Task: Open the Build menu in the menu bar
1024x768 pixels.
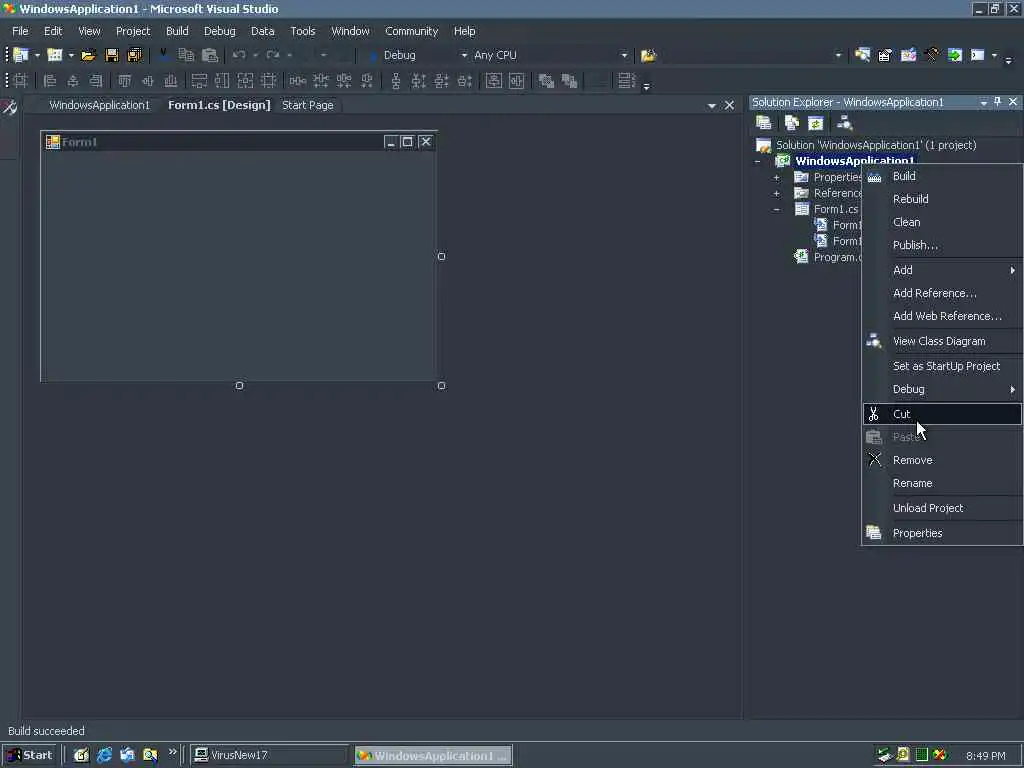Action: tap(177, 31)
